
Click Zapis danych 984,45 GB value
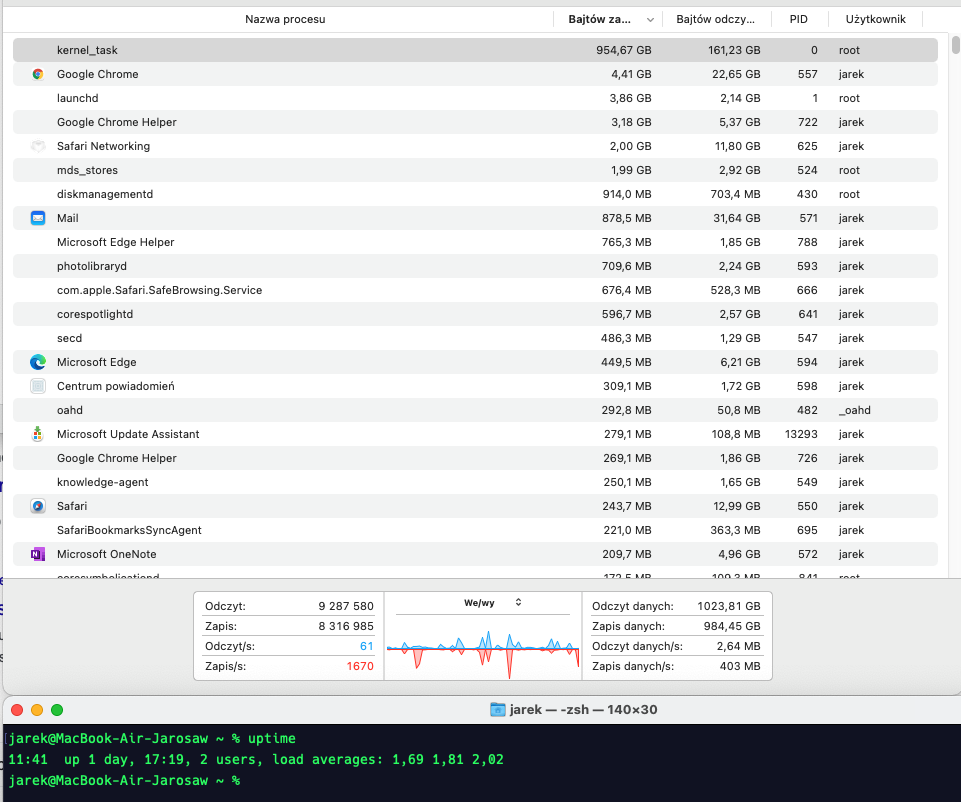pos(732,626)
